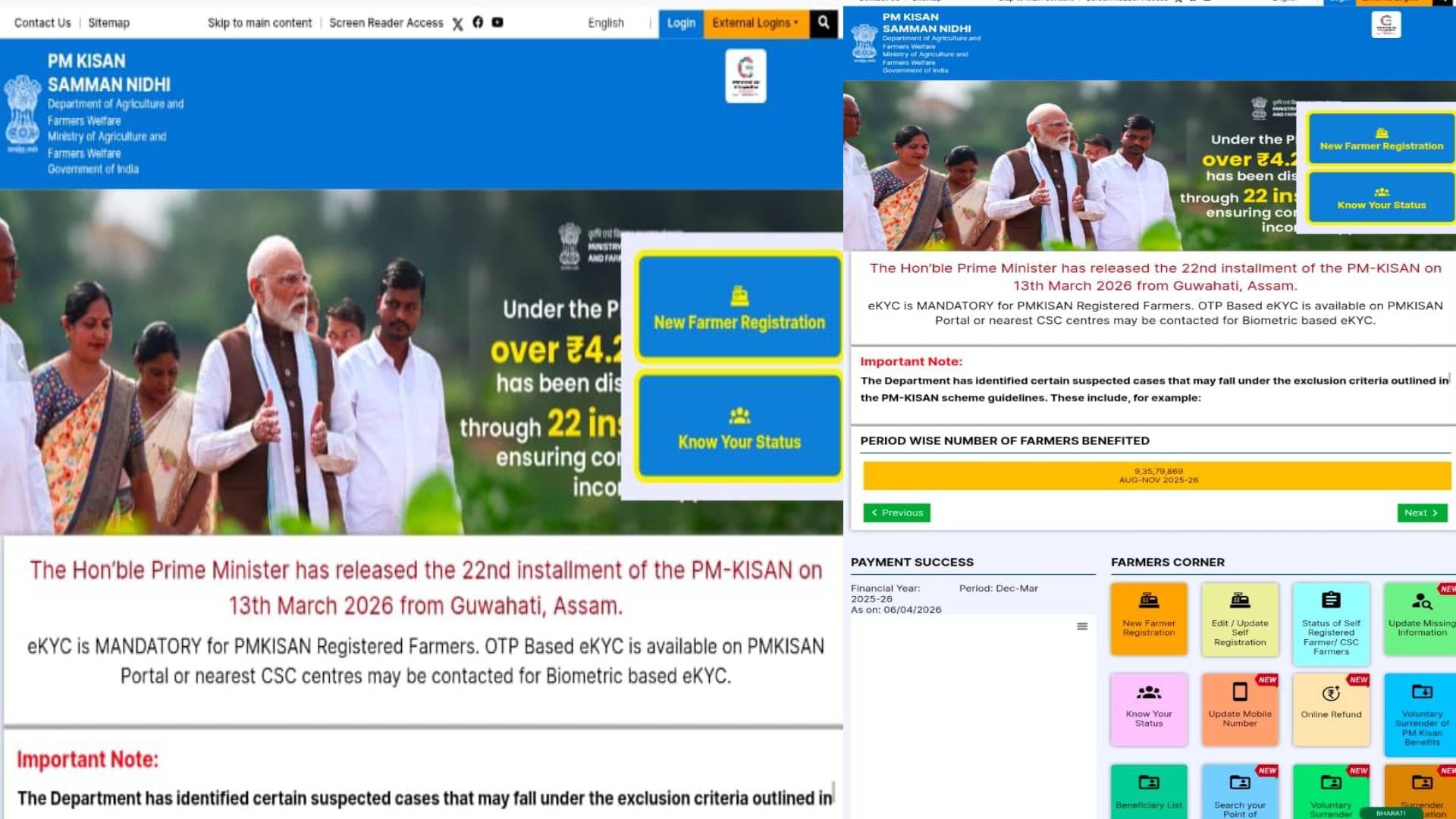Open the Beneficiary List tile
Viewport: 1456px width, 819px height.
(1148, 792)
